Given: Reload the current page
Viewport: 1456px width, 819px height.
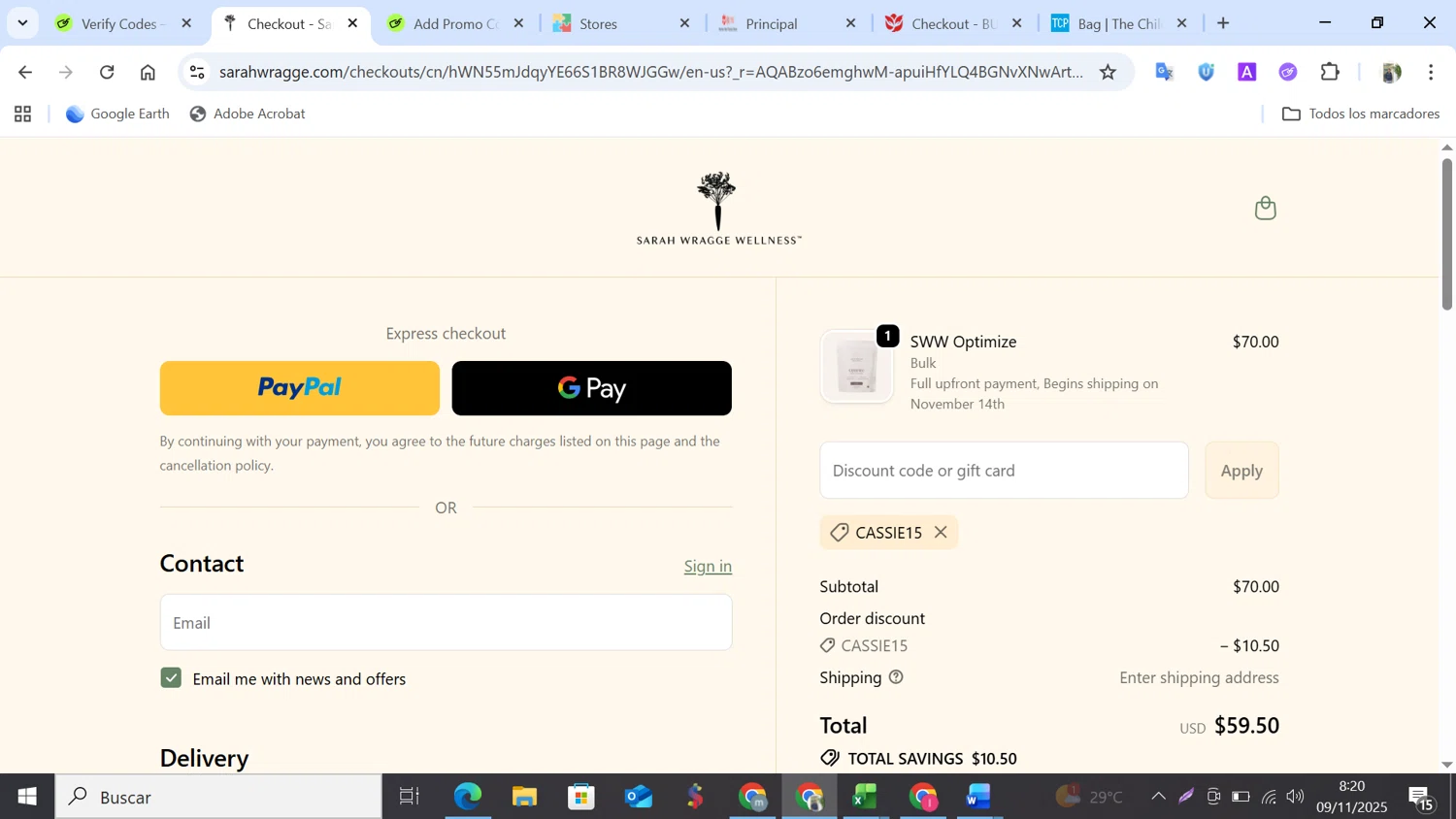Looking at the screenshot, I should (107, 72).
